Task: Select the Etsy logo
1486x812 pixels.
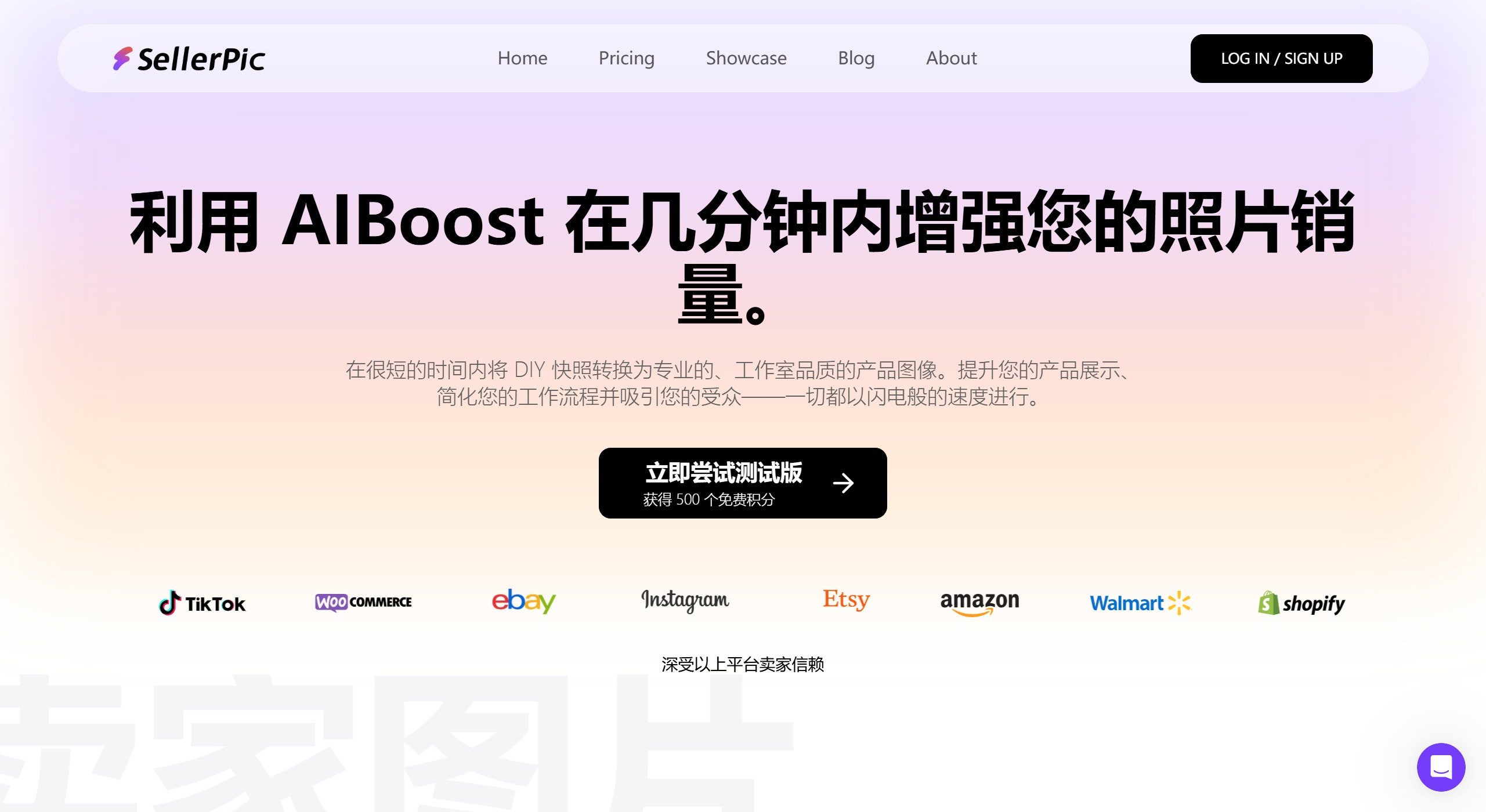Action: (x=845, y=601)
